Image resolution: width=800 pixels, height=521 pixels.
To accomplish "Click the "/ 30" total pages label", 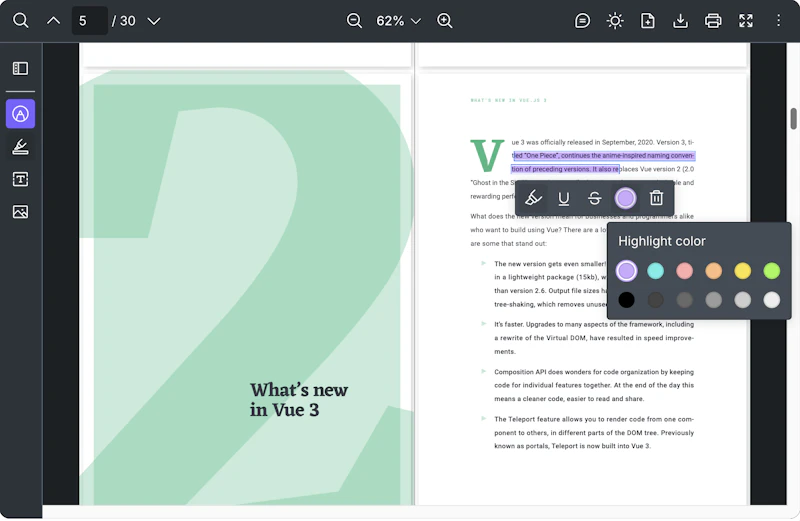I will click(x=123, y=21).
